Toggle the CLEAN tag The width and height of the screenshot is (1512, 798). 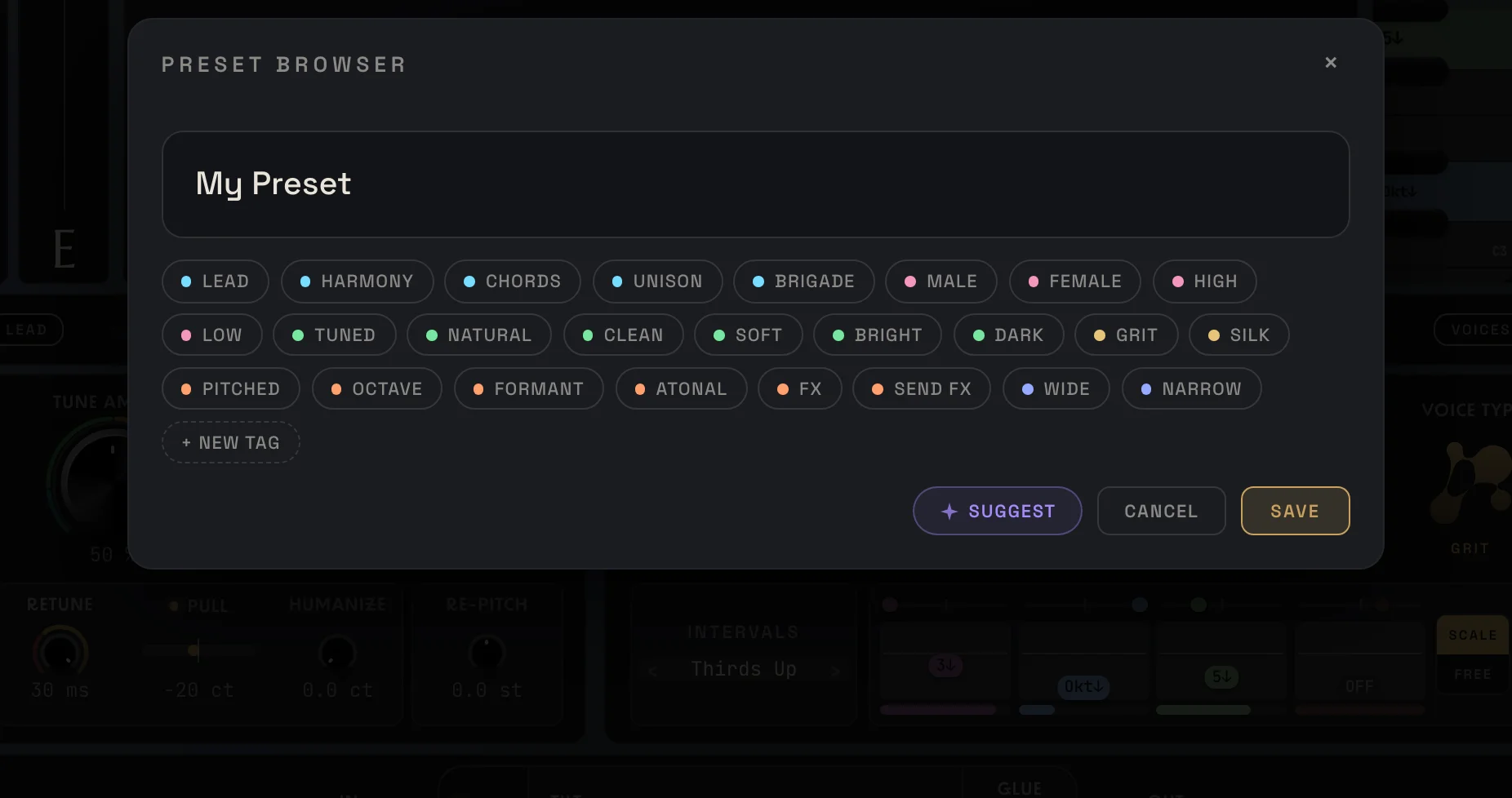624,335
